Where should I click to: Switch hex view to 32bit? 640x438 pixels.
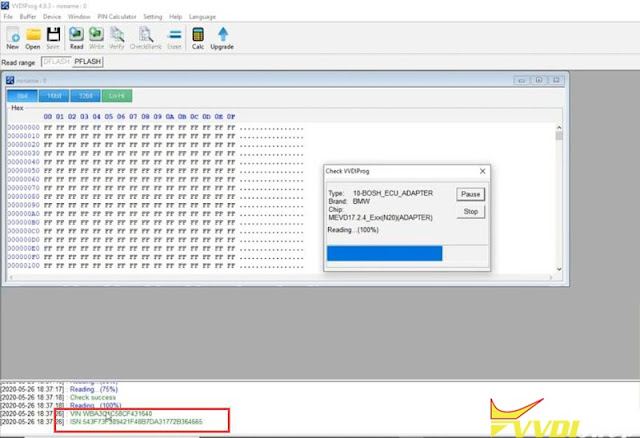(85, 96)
